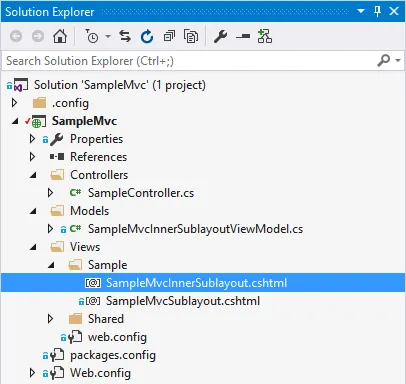Viewport: 406px width, 384px height.
Task: Click Razor icon of SampleMvcInnerSublayout.cshtml
Action: [93, 283]
